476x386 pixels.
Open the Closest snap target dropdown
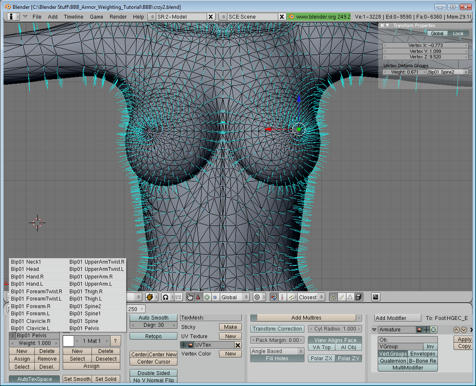311,297
